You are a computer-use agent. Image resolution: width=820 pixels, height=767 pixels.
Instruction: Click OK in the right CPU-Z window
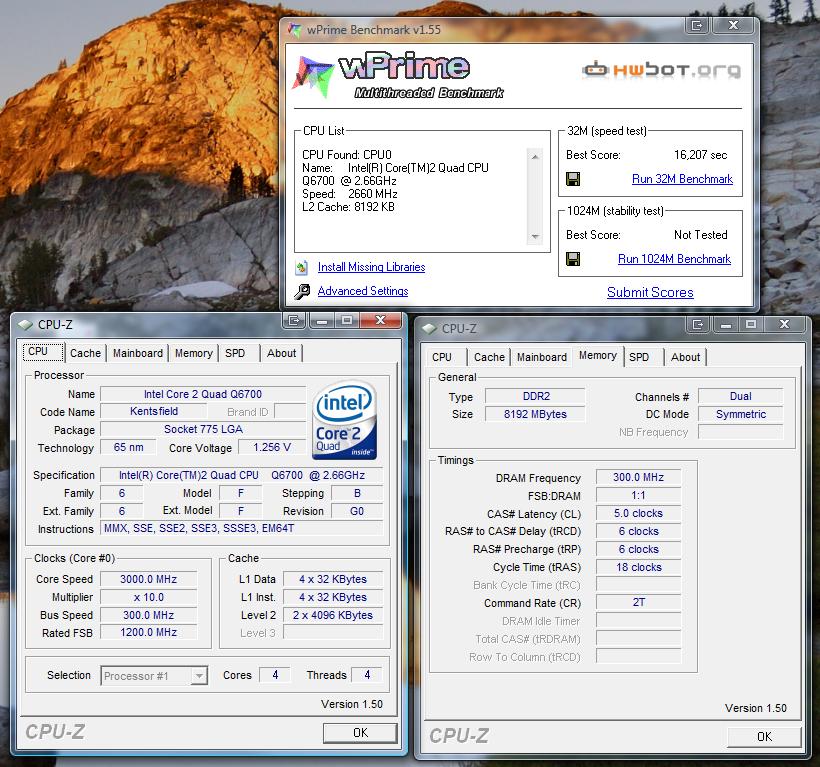click(x=764, y=736)
